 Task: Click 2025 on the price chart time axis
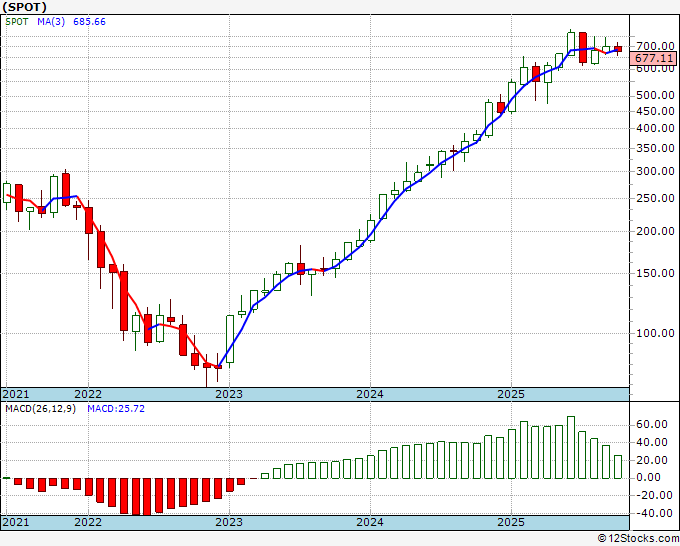pos(511,394)
